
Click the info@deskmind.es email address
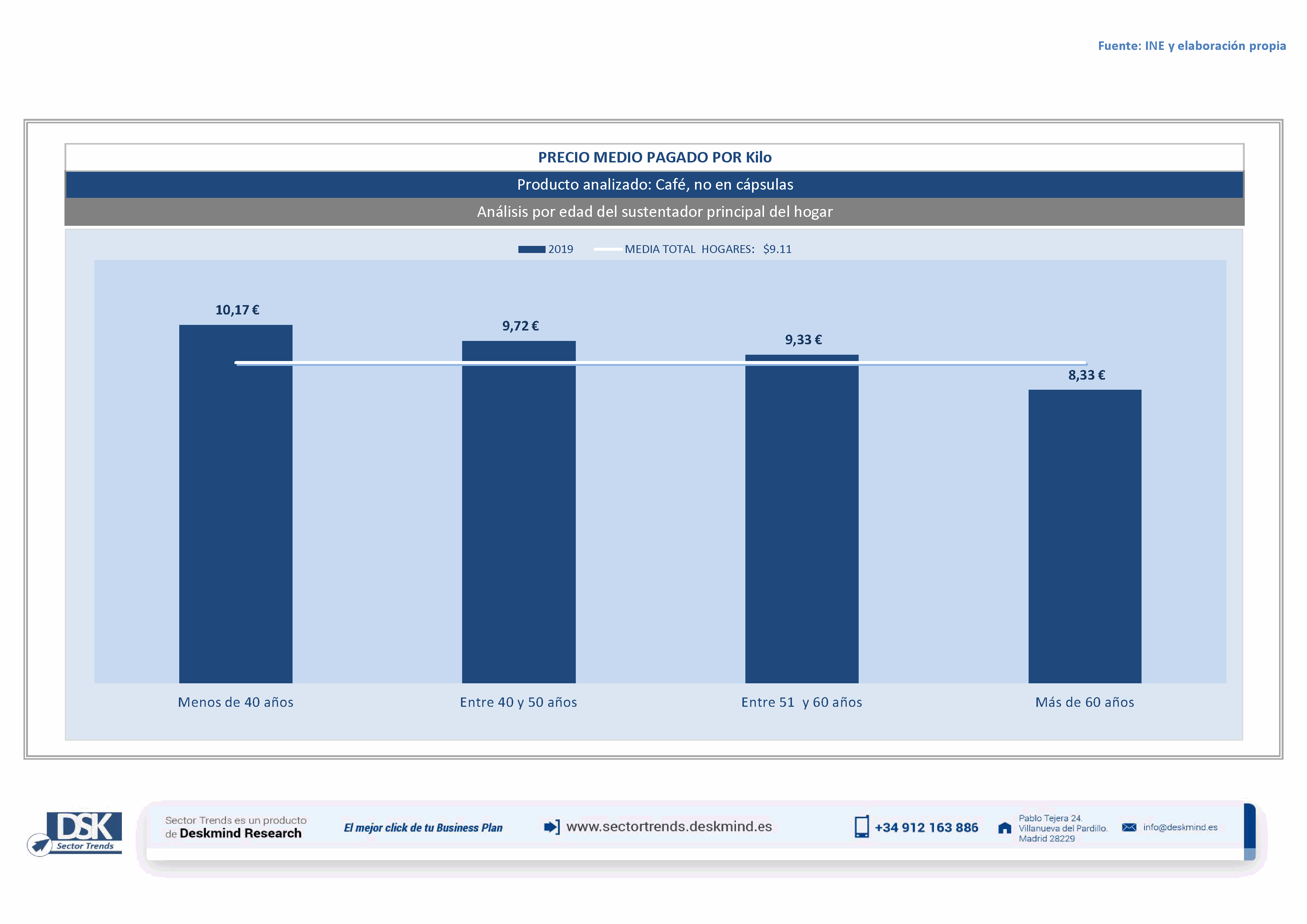coord(1180,827)
